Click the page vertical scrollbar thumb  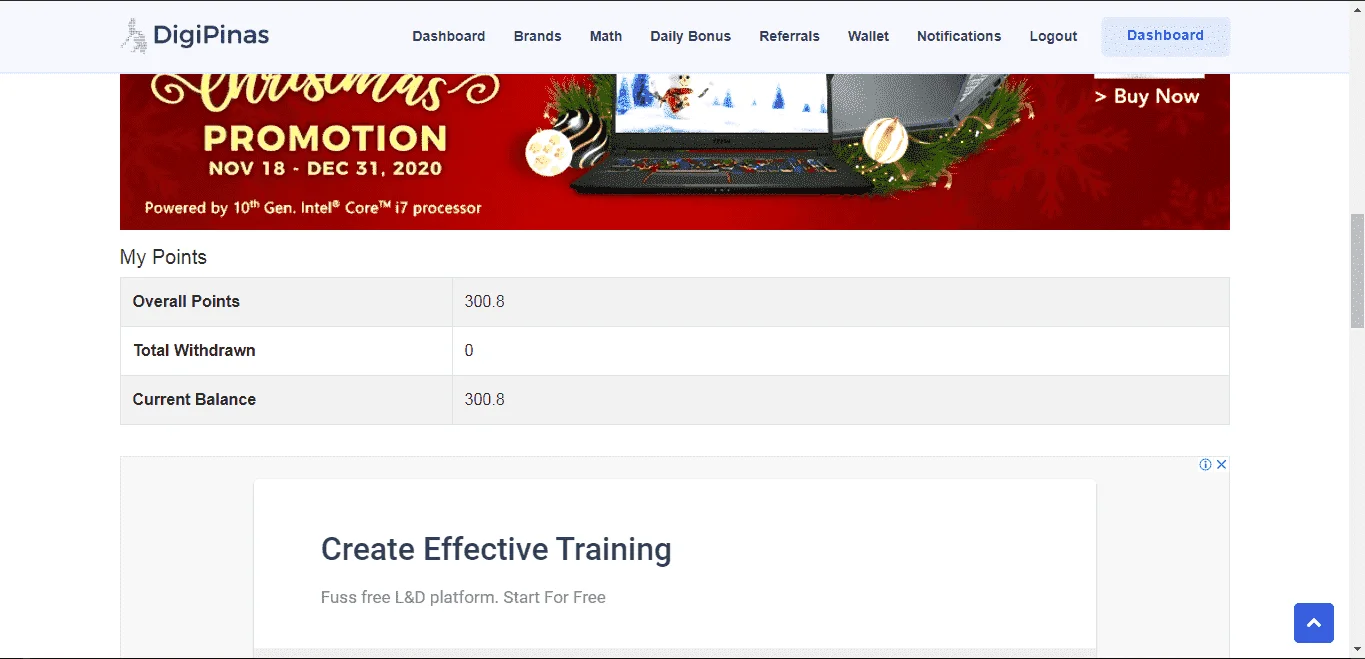pyautogui.click(x=1357, y=270)
